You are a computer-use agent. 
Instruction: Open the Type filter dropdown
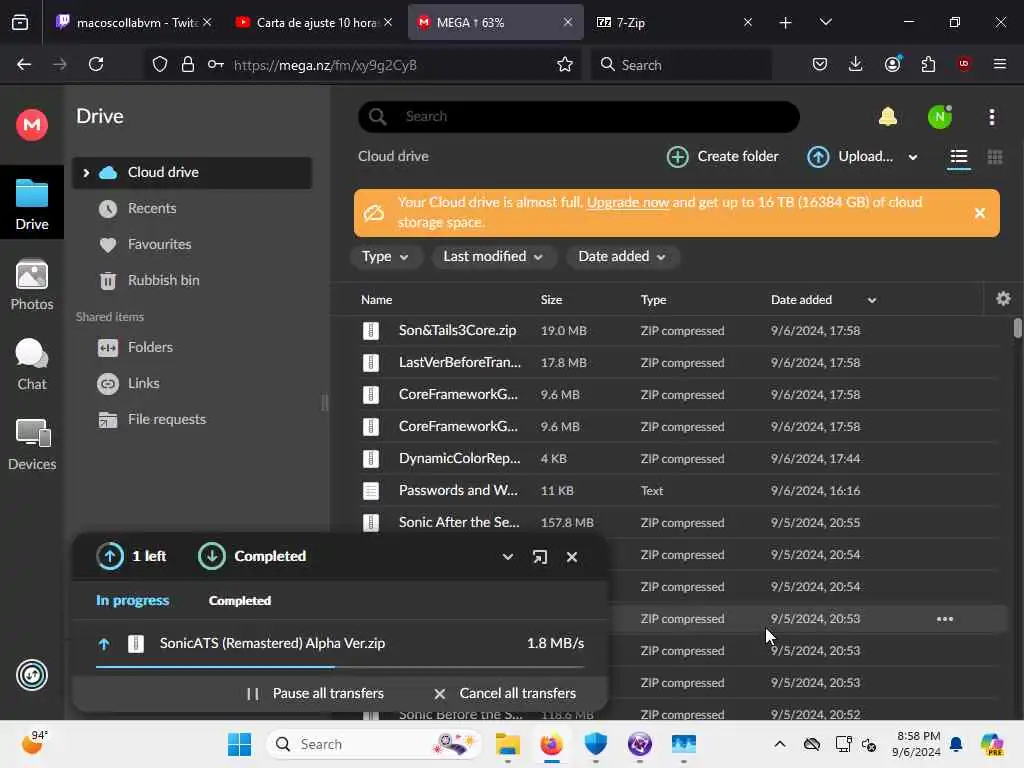pyautogui.click(x=385, y=257)
